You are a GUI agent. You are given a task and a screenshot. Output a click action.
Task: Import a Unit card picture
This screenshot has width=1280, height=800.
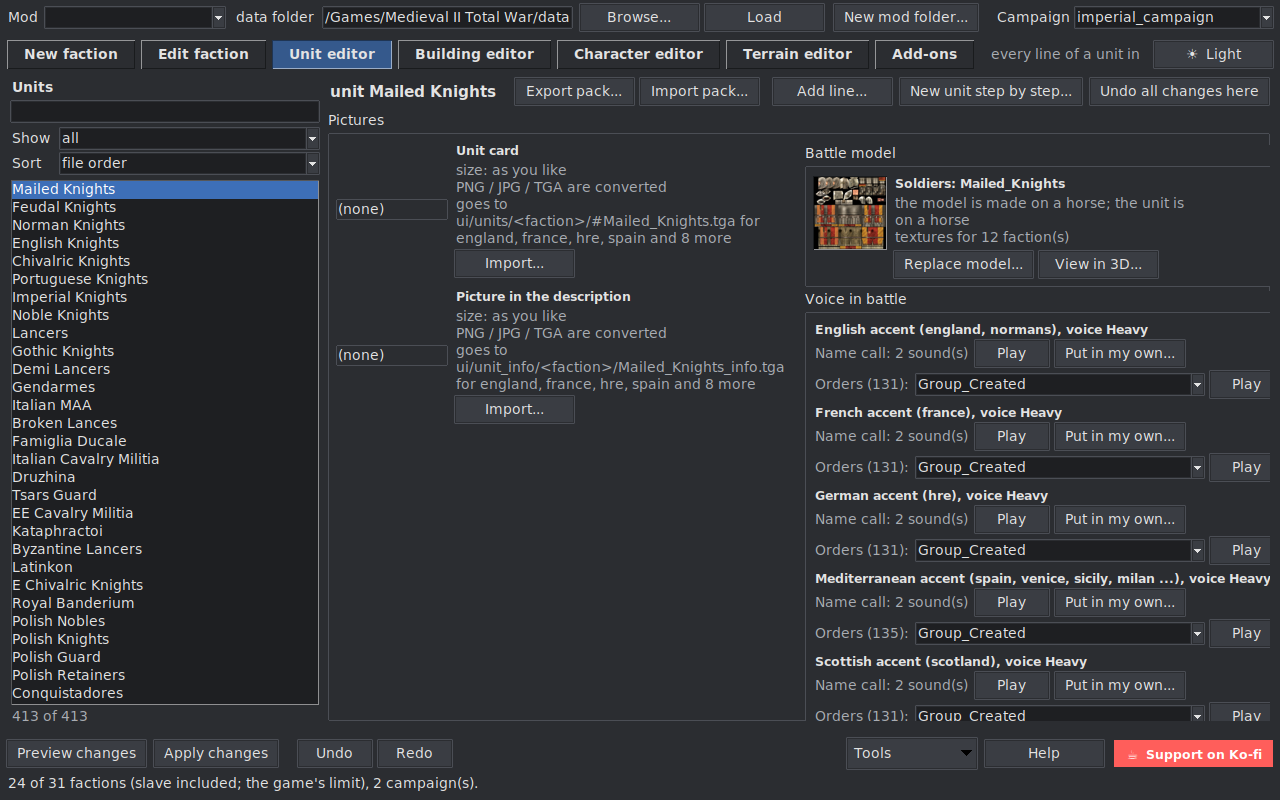tap(514, 264)
